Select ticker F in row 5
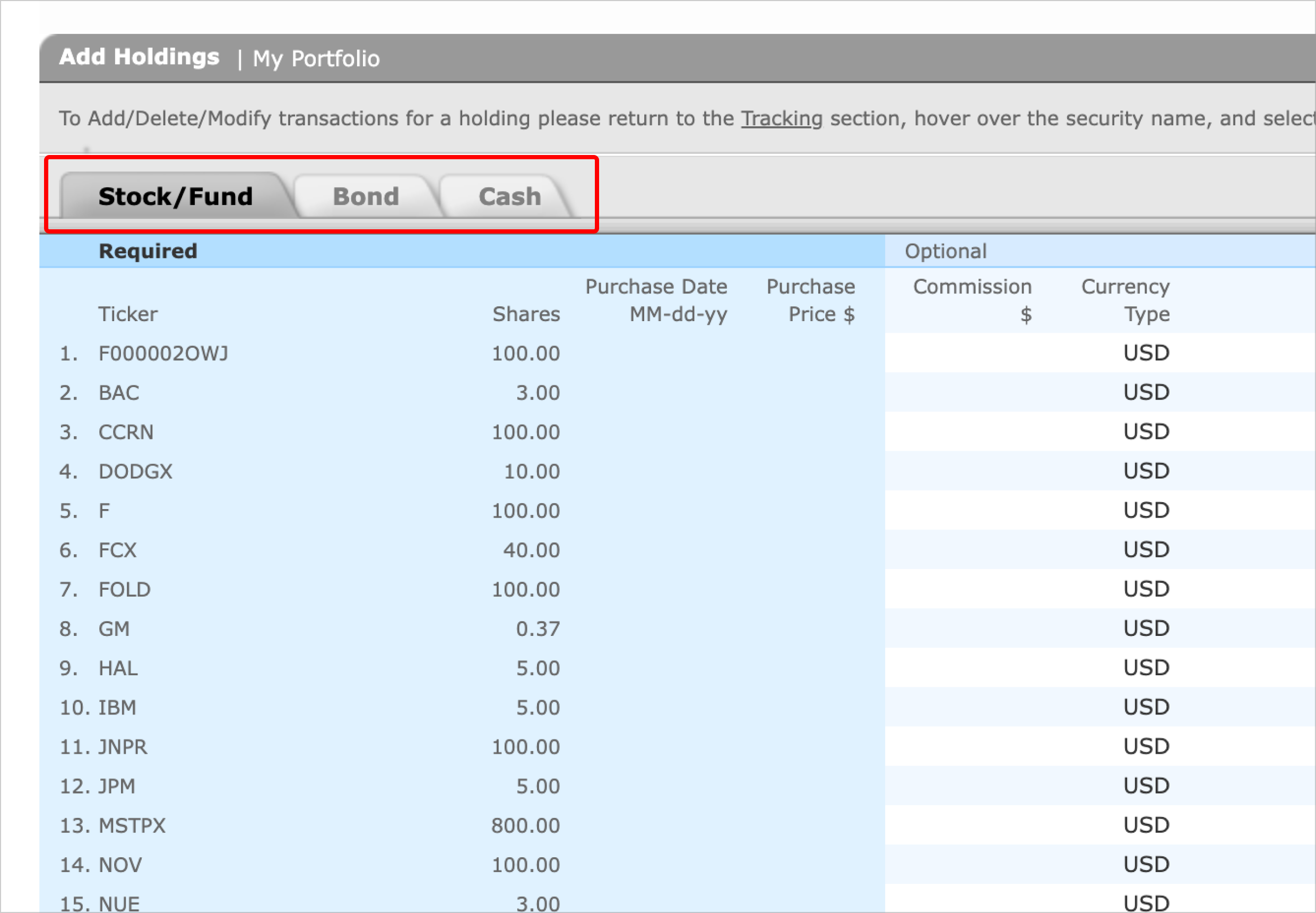The image size is (1316, 913). click(104, 511)
